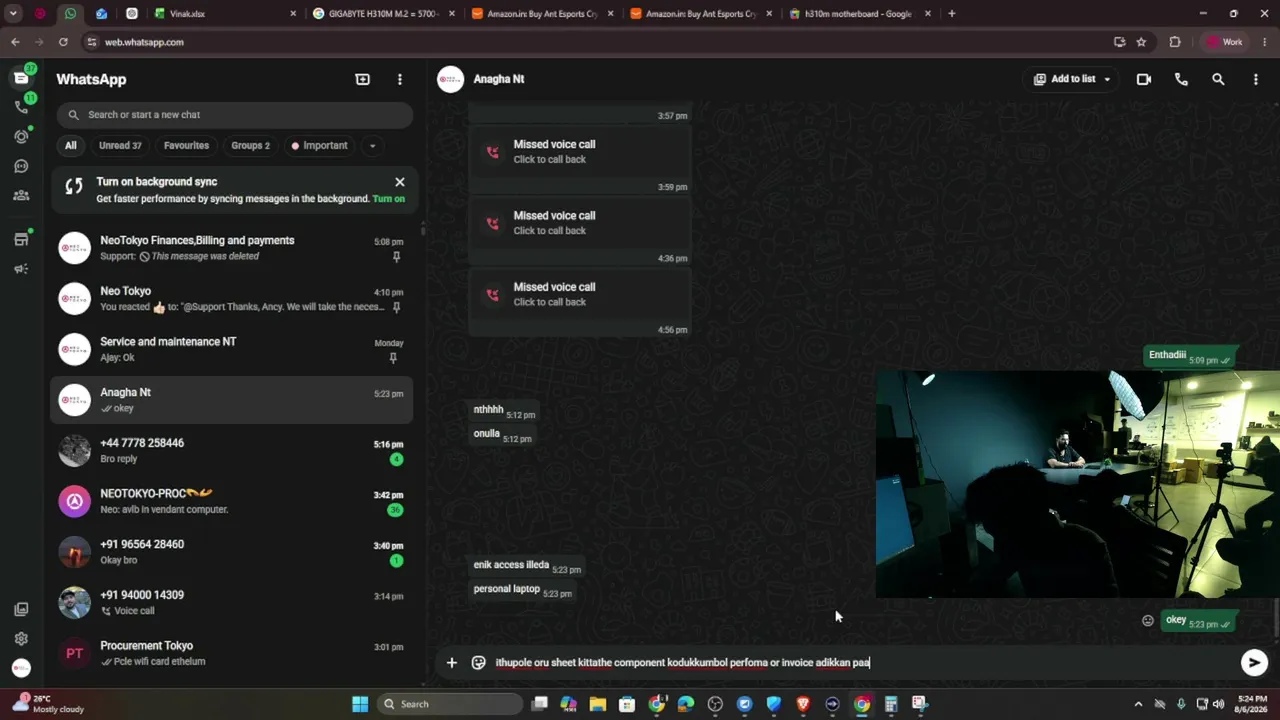The width and height of the screenshot is (1280, 720).
Task: Open the floating camera video thumbnail
Action: point(1078,485)
